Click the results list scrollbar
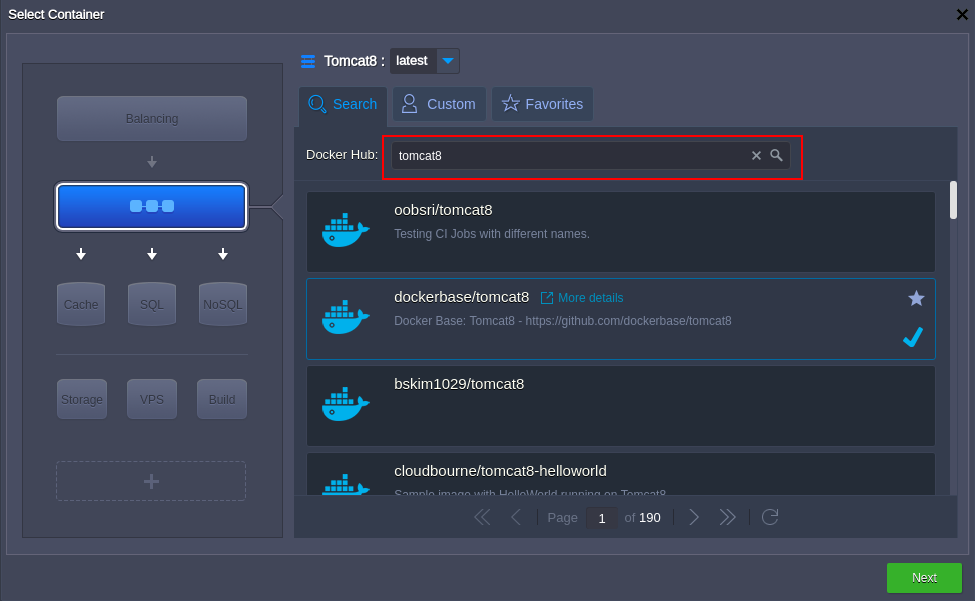Viewport: 975px width, 601px height. [x=953, y=200]
